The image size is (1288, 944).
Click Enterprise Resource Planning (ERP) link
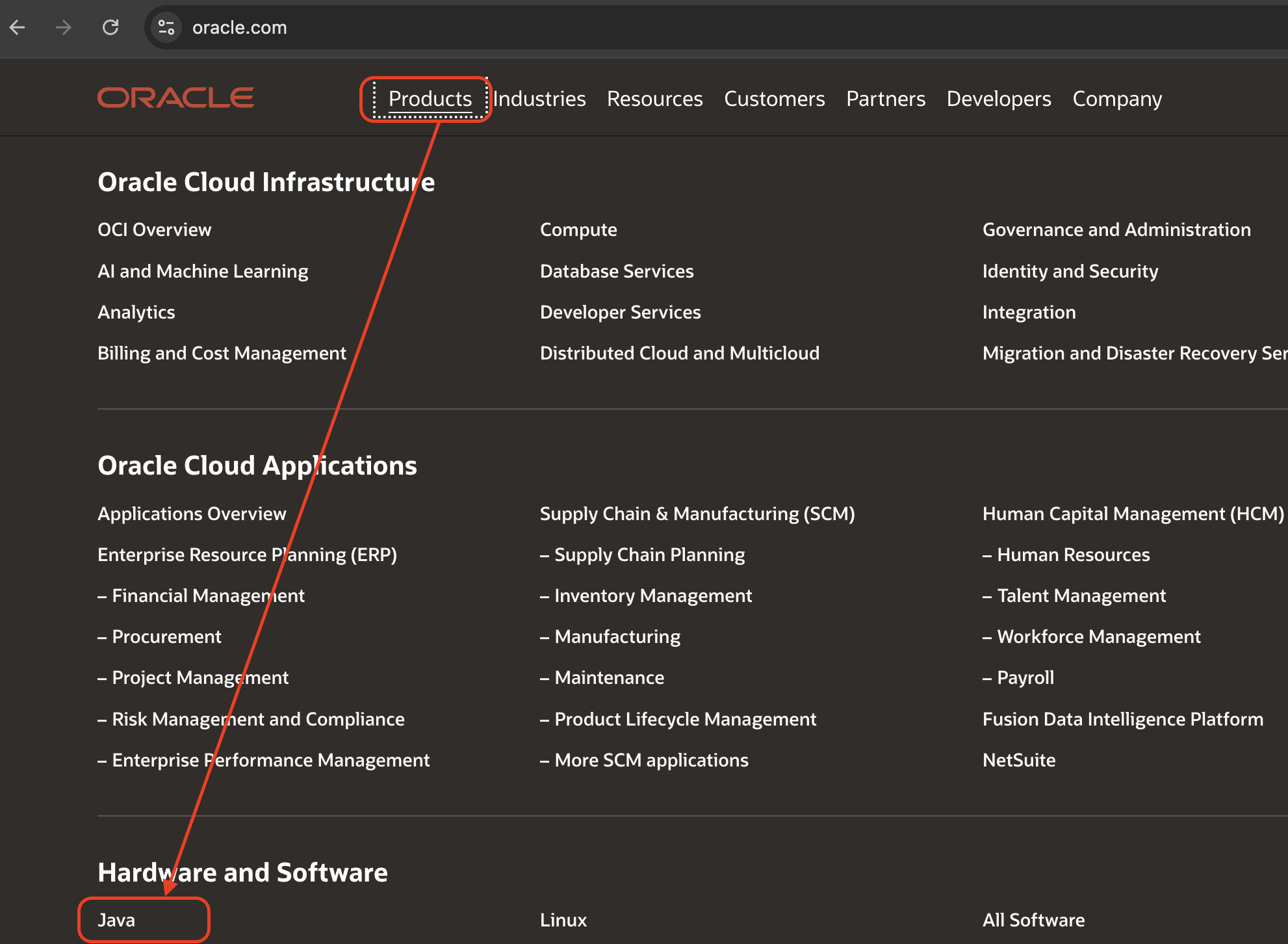point(247,555)
